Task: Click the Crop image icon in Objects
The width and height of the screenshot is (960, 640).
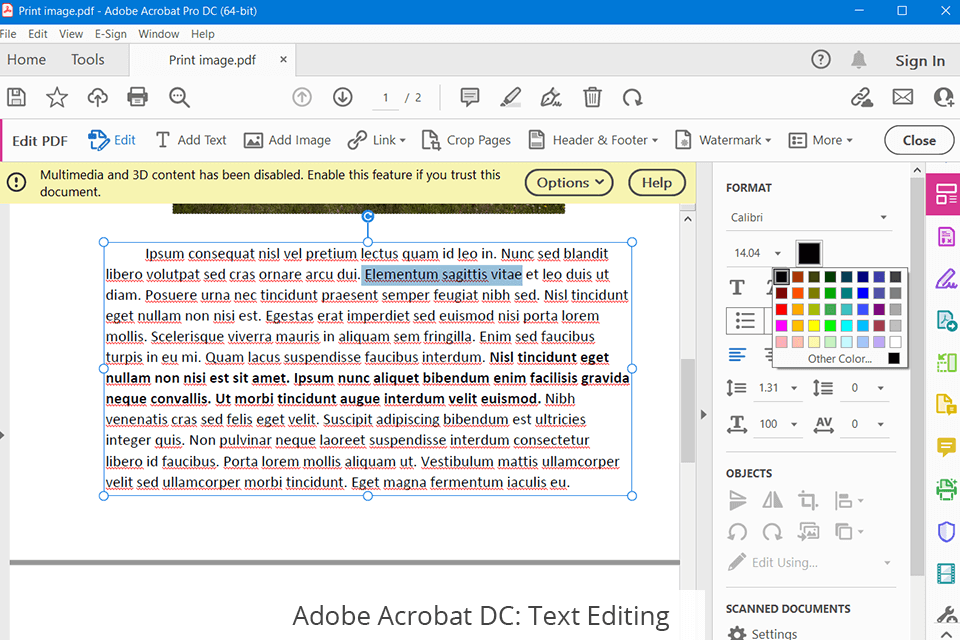Action: pyautogui.click(x=808, y=500)
